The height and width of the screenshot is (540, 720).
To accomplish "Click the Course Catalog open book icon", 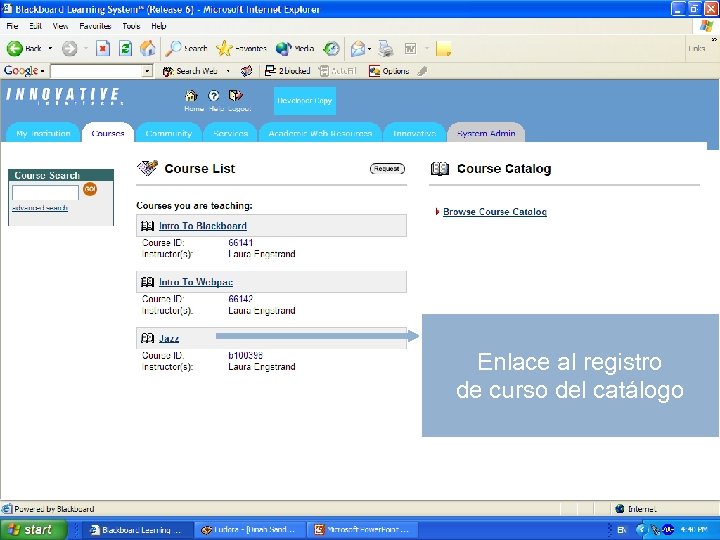I will 439,169.
